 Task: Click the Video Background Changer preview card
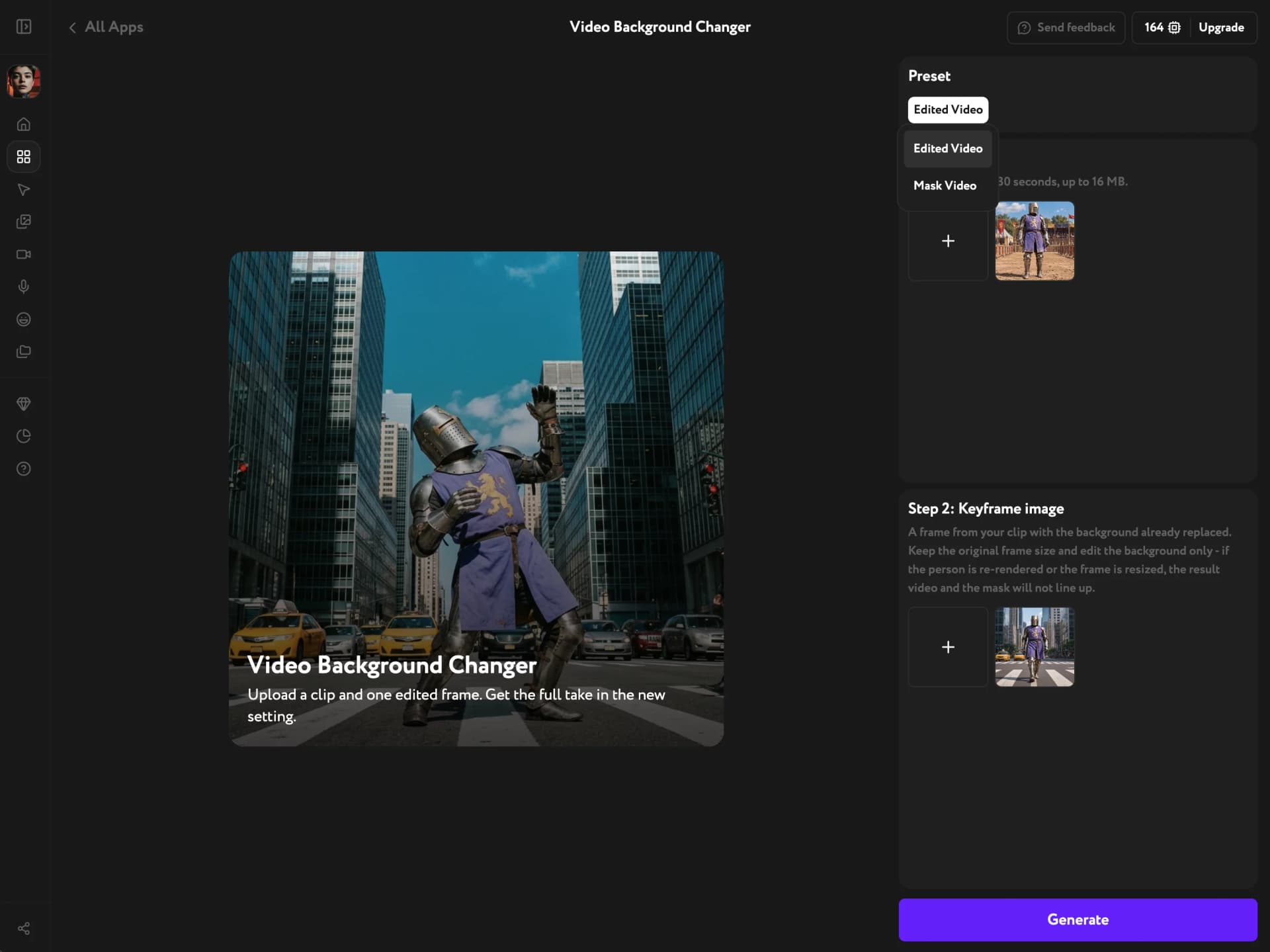coord(476,499)
